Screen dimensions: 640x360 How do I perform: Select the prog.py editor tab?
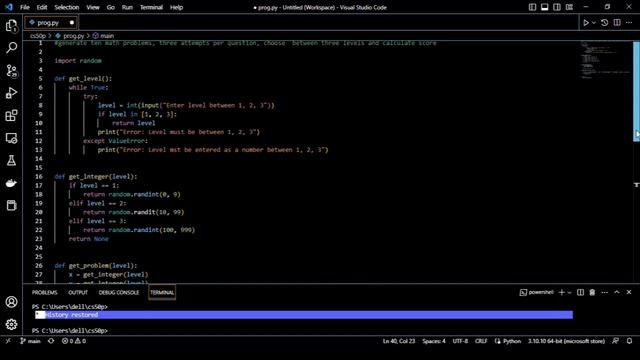[x=51, y=23]
